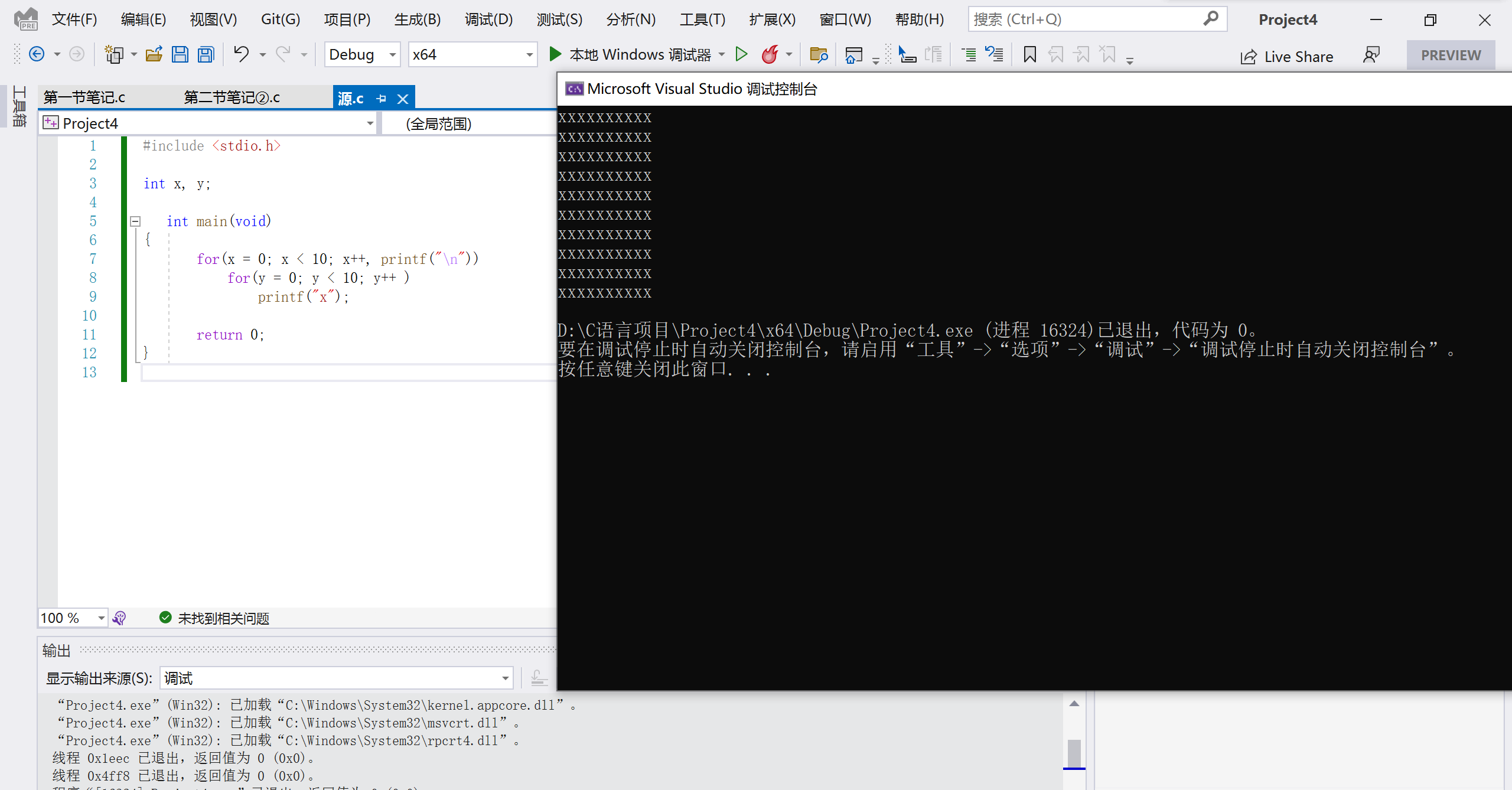Click the Bookmark toggle icon
This screenshot has height=790, width=1512.
(x=1030, y=54)
